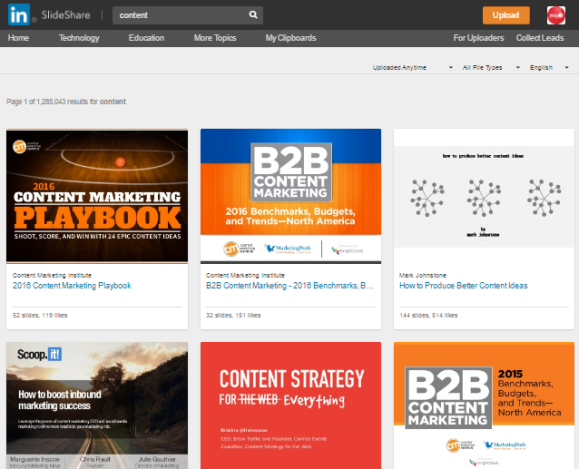Click '2016 Content Marketing Playbook' title link
Viewport: 579px width, 469px height.
(x=72, y=285)
